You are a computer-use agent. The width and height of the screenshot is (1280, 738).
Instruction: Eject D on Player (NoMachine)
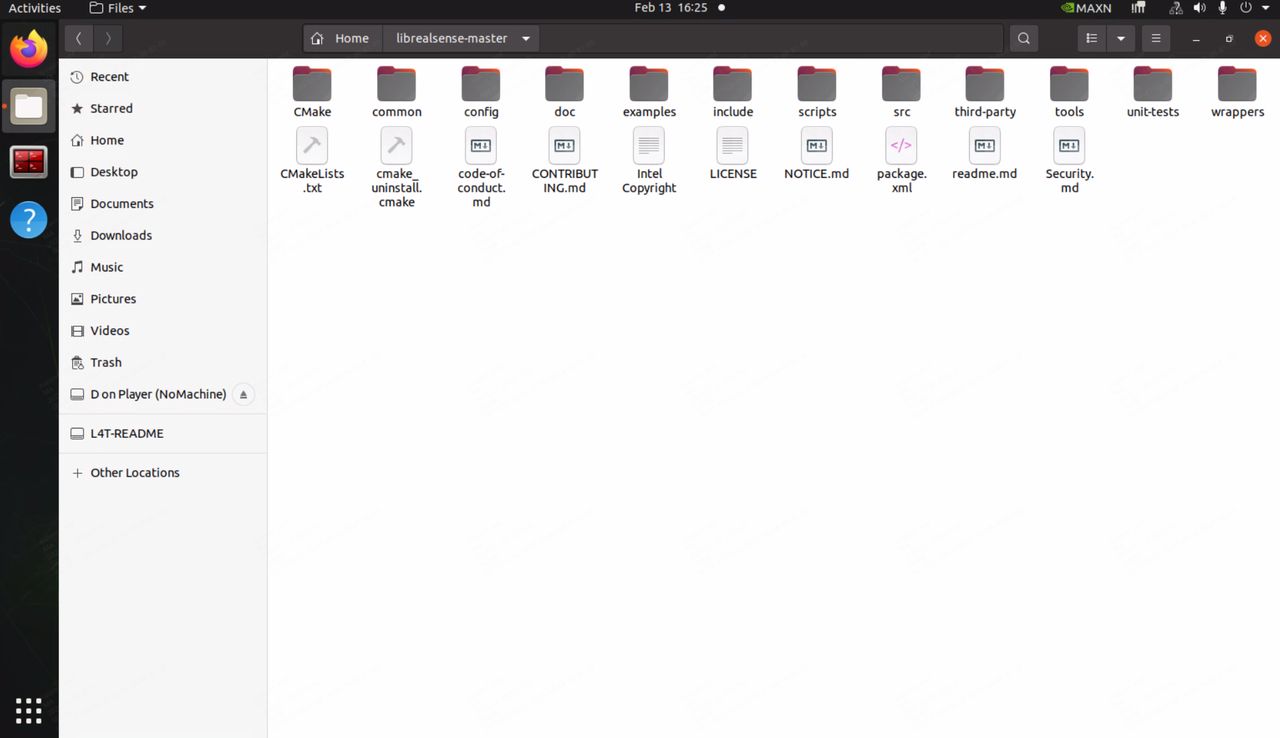[x=243, y=394]
